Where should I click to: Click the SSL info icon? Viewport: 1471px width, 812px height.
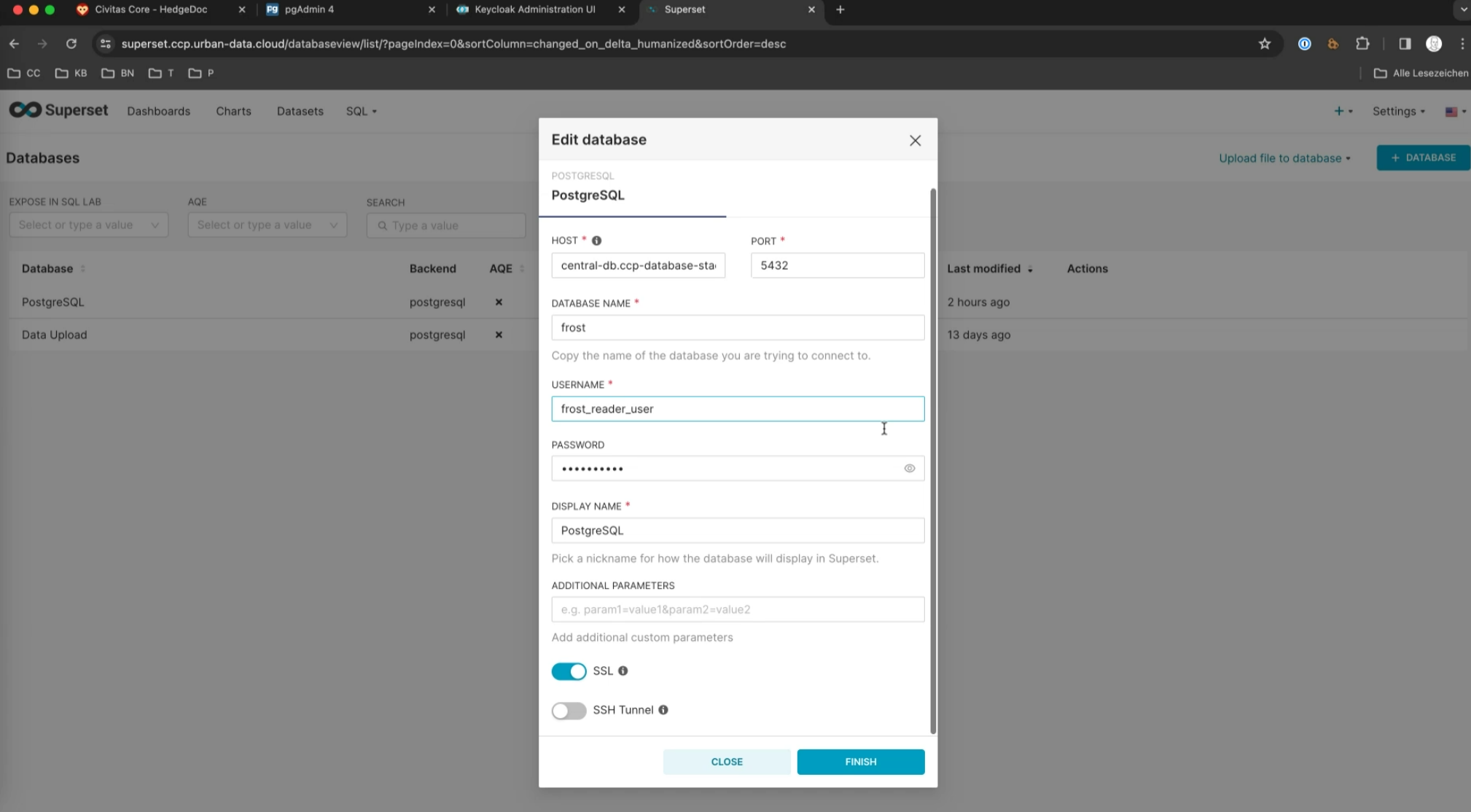pyautogui.click(x=623, y=671)
